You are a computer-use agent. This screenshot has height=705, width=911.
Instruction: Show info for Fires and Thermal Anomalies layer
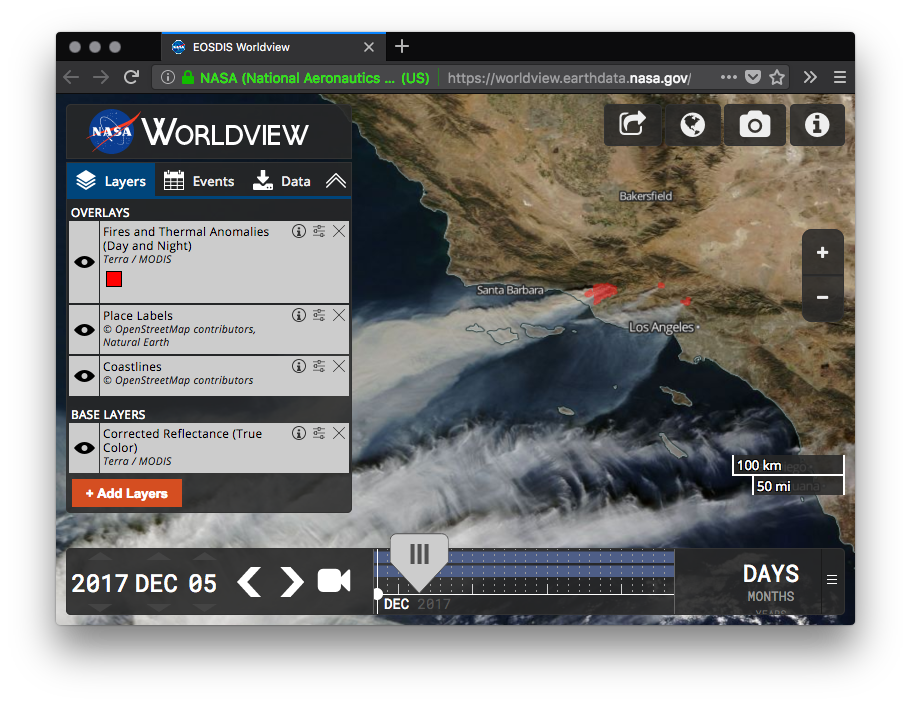point(299,231)
